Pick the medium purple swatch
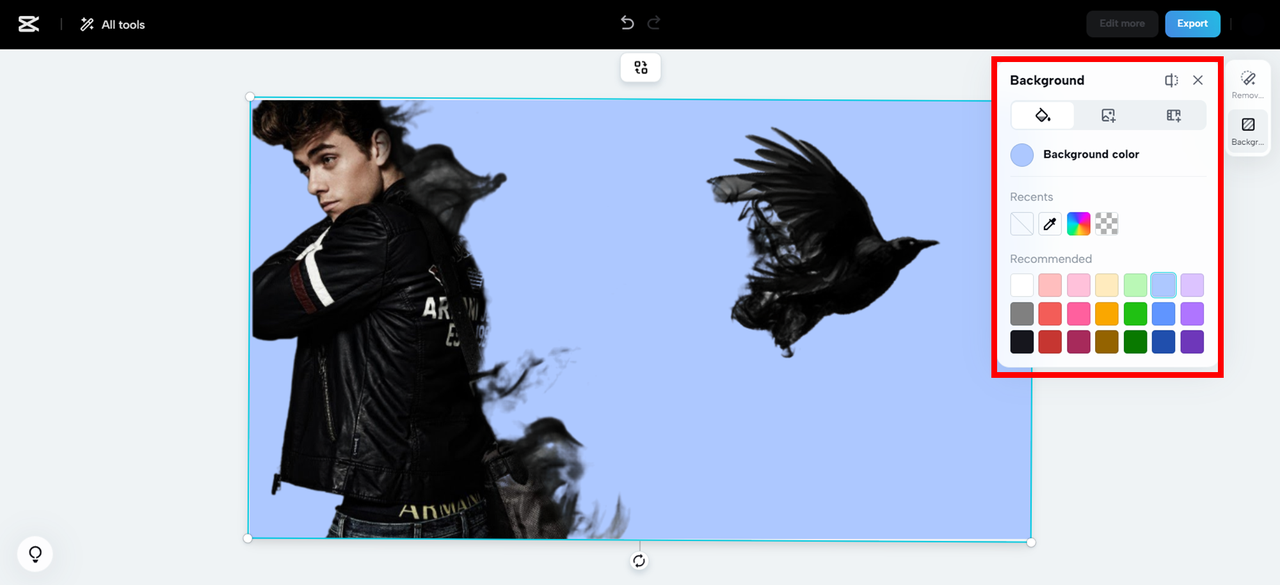This screenshot has height=585, width=1280. point(1192,314)
